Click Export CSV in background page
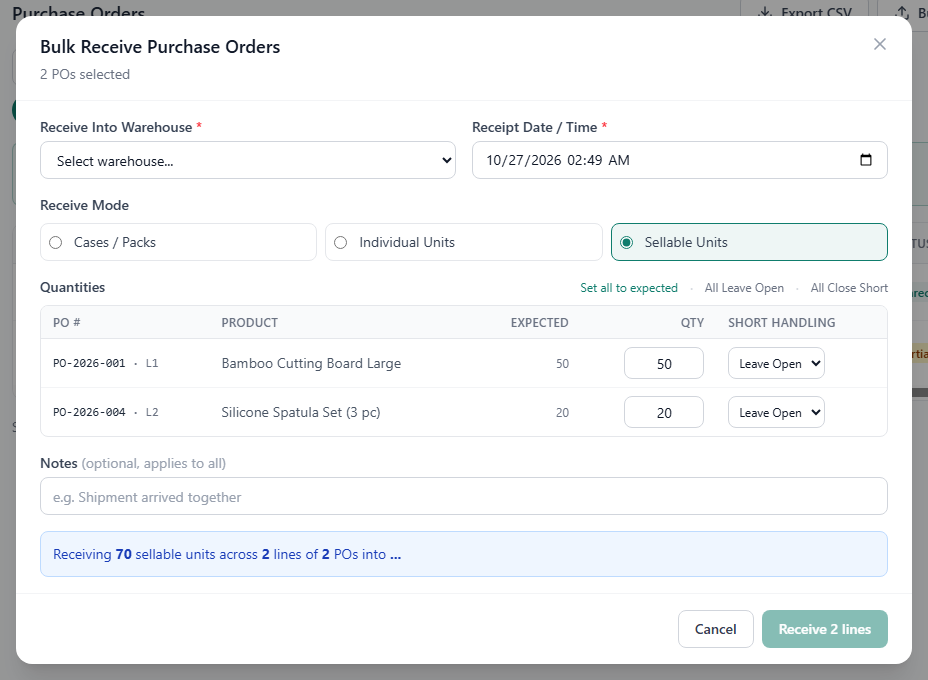Image resolution: width=928 pixels, height=680 pixels. pos(804,10)
